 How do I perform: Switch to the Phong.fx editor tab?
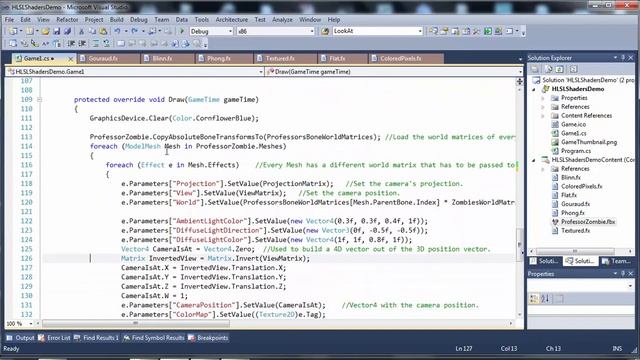click(224, 59)
